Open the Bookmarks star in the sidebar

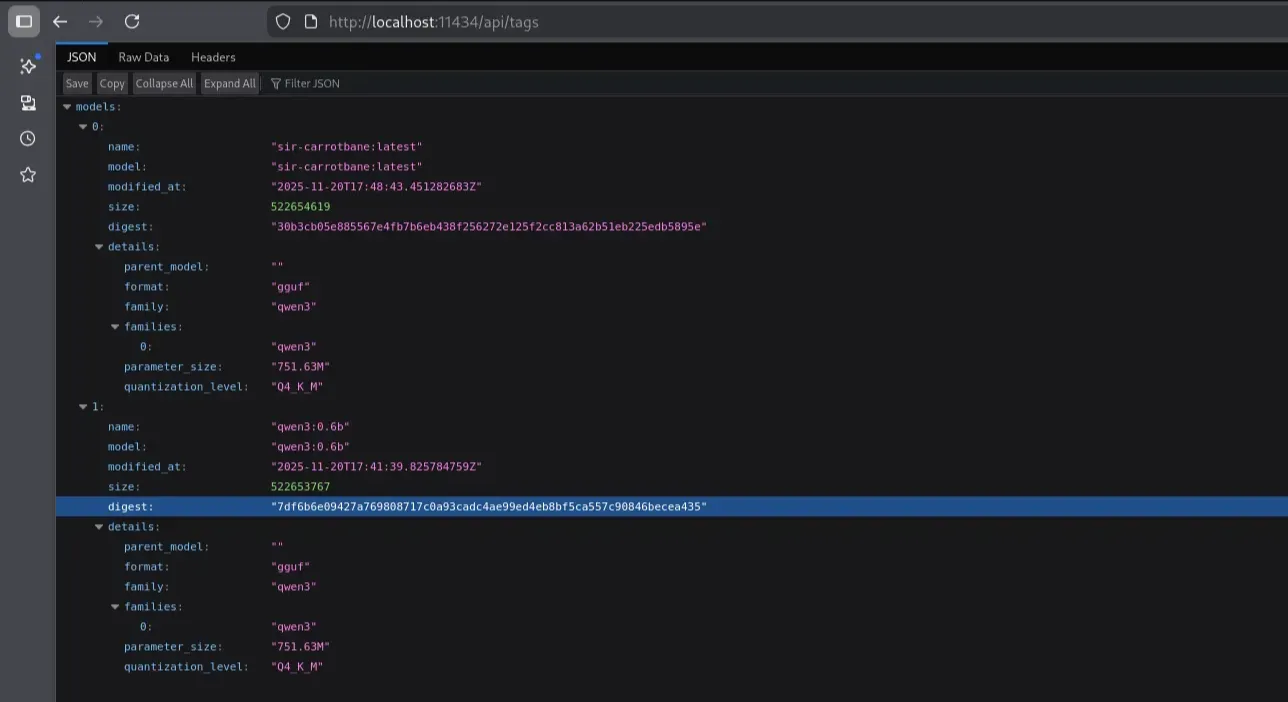click(x=28, y=175)
